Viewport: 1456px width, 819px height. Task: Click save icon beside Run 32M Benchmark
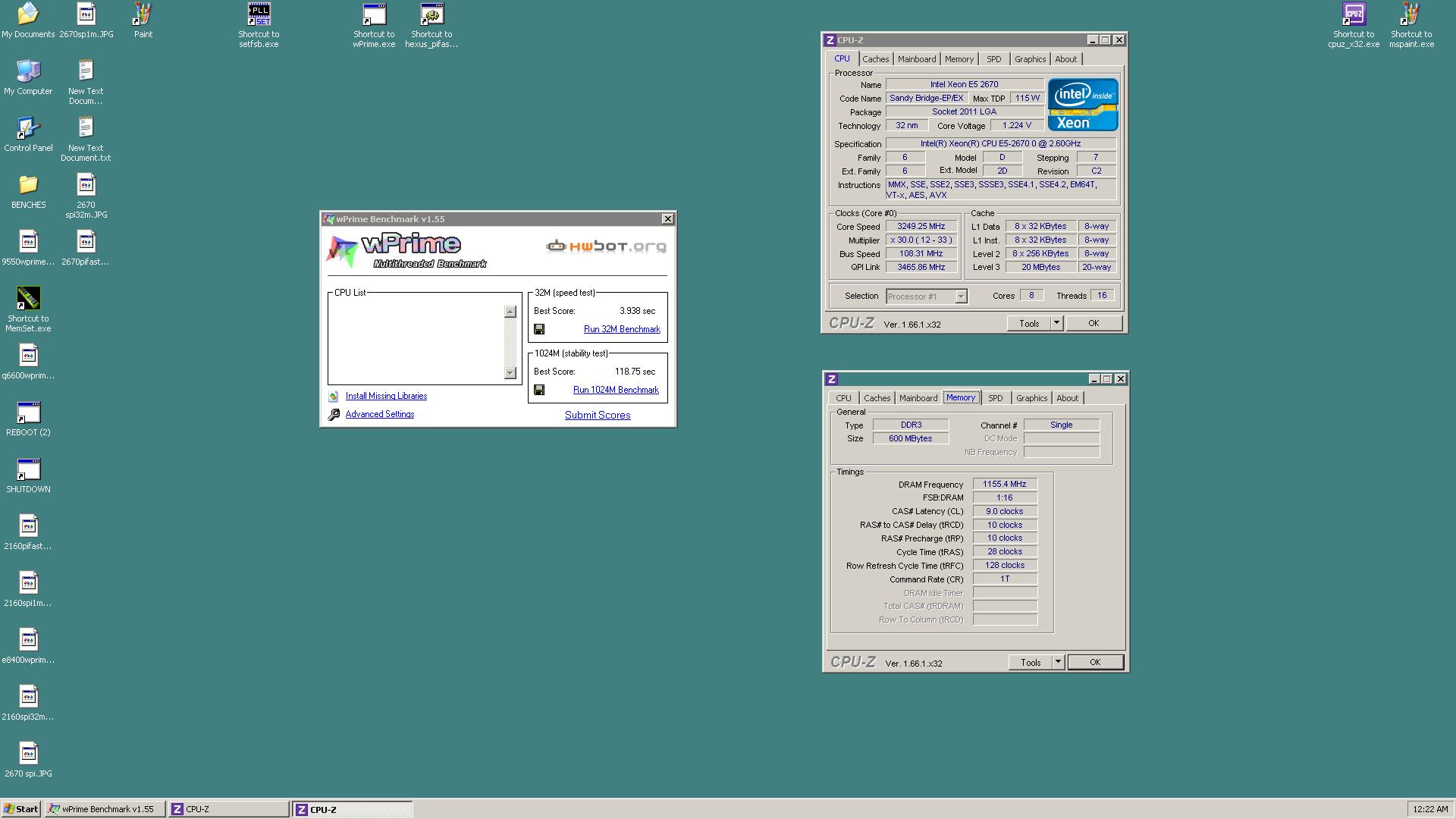click(x=539, y=329)
